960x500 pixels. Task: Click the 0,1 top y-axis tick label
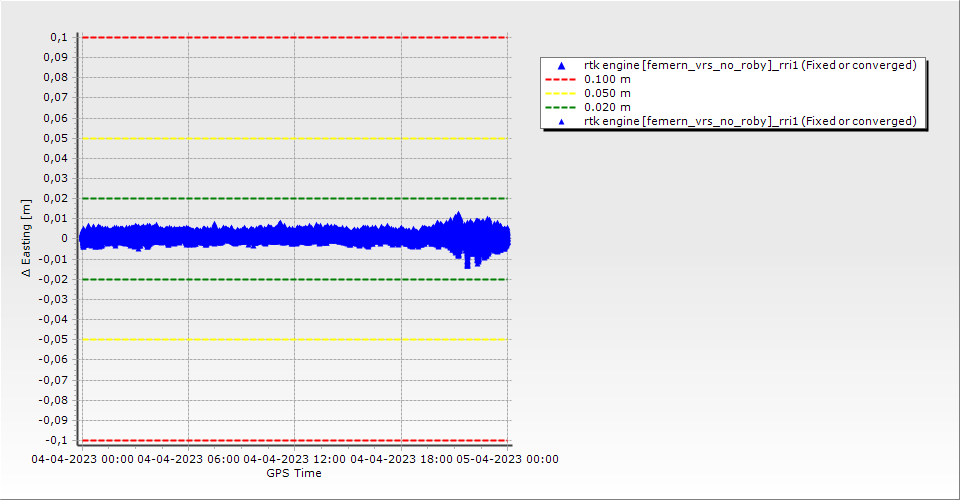pyautogui.click(x=58, y=37)
